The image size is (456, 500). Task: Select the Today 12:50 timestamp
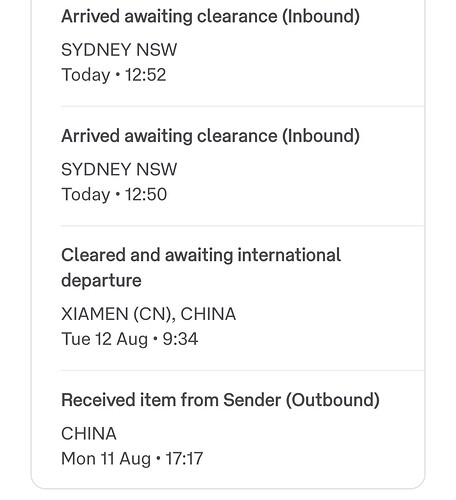tap(114, 194)
